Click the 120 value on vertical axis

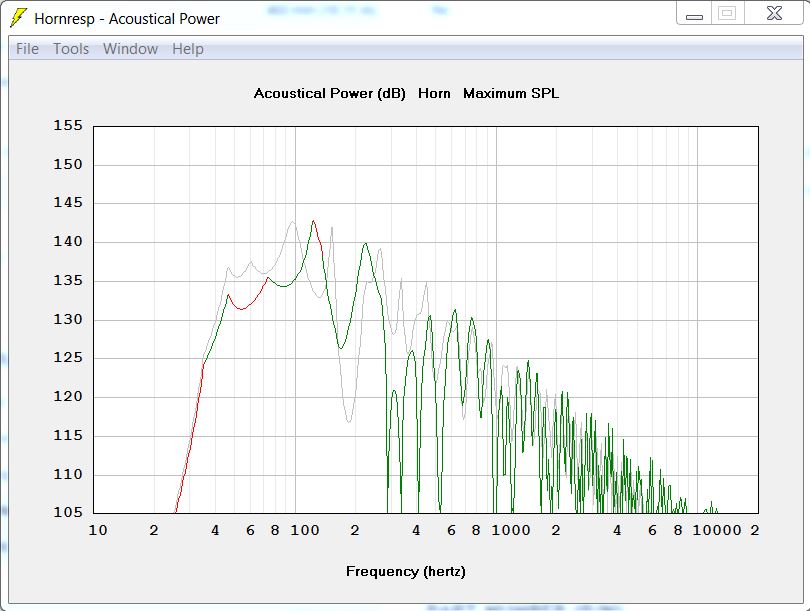(68, 396)
